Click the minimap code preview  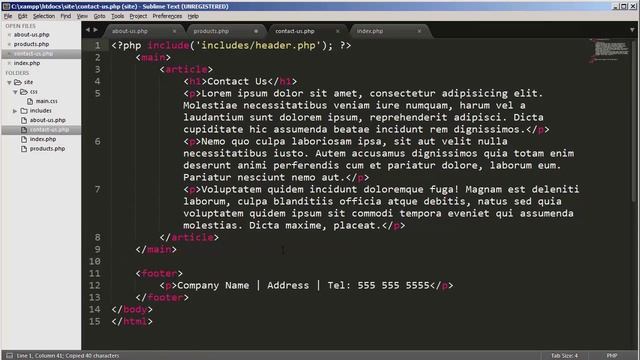click(610, 51)
